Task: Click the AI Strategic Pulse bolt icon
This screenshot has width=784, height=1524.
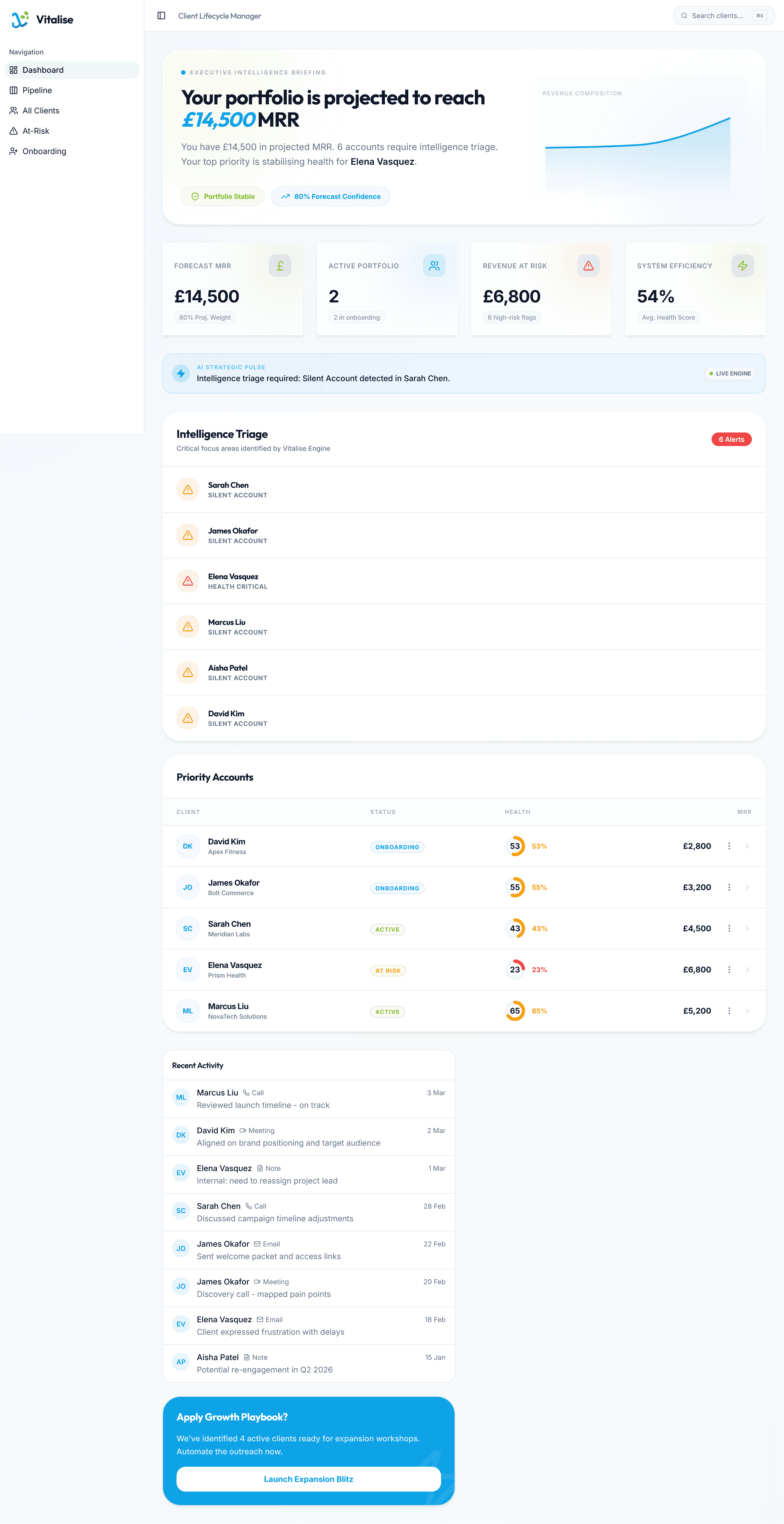Action: [181, 373]
